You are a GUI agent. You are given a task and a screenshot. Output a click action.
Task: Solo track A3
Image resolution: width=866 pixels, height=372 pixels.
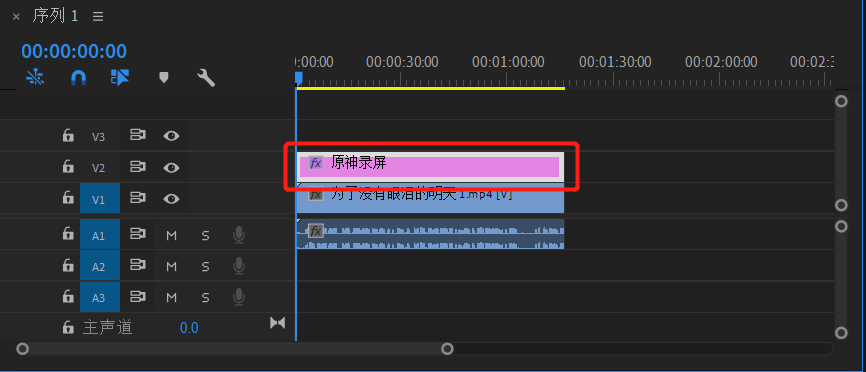coord(205,299)
